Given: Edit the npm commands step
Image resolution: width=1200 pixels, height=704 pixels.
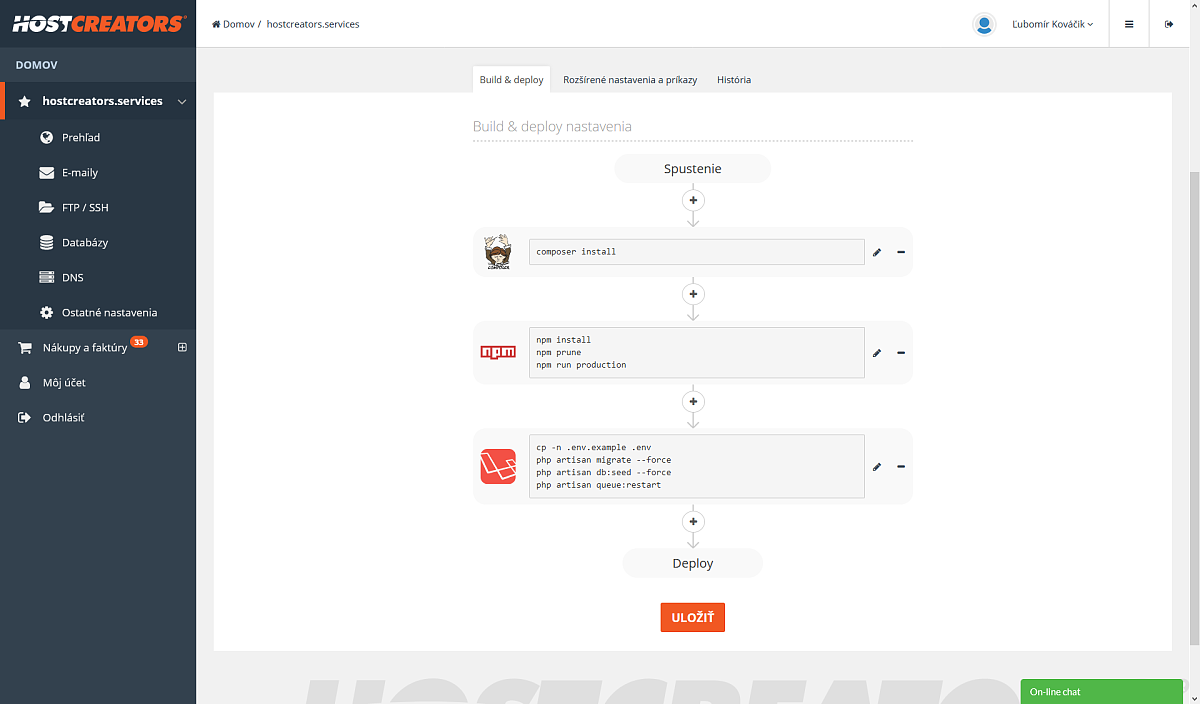Looking at the screenshot, I should tap(877, 353).
